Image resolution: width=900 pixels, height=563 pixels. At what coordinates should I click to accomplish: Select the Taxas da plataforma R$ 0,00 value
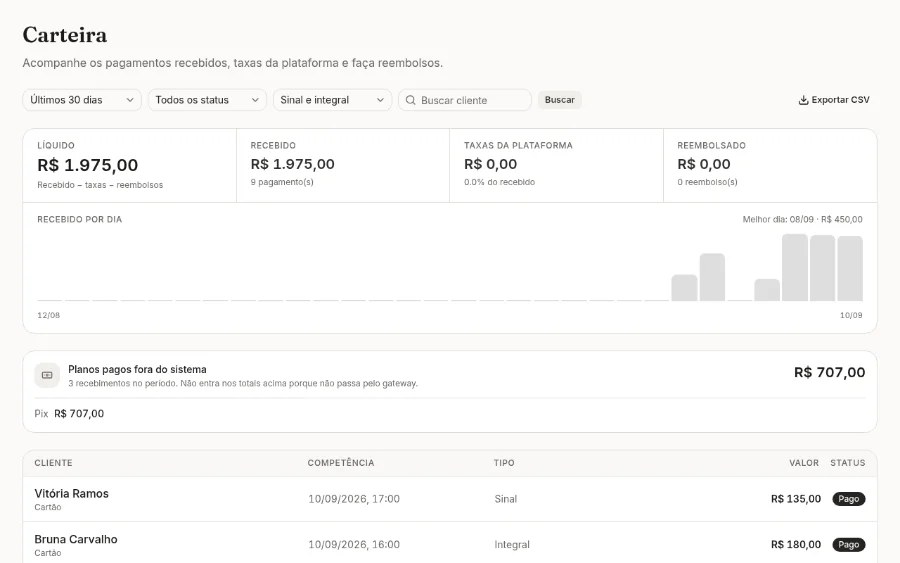490,164
